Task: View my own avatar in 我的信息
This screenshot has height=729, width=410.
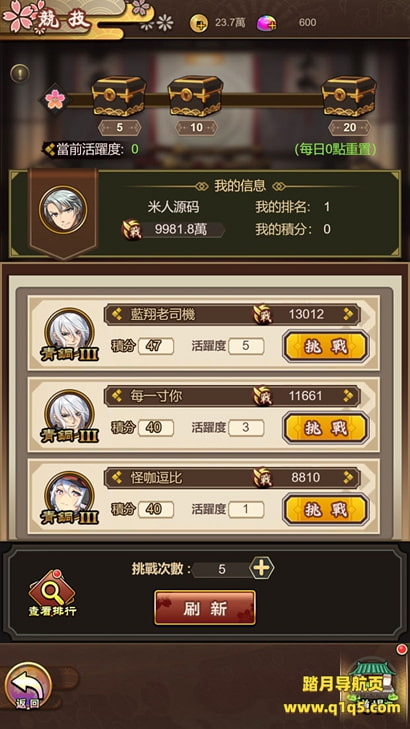Action: pyautogui.click(x=63, y=210)
